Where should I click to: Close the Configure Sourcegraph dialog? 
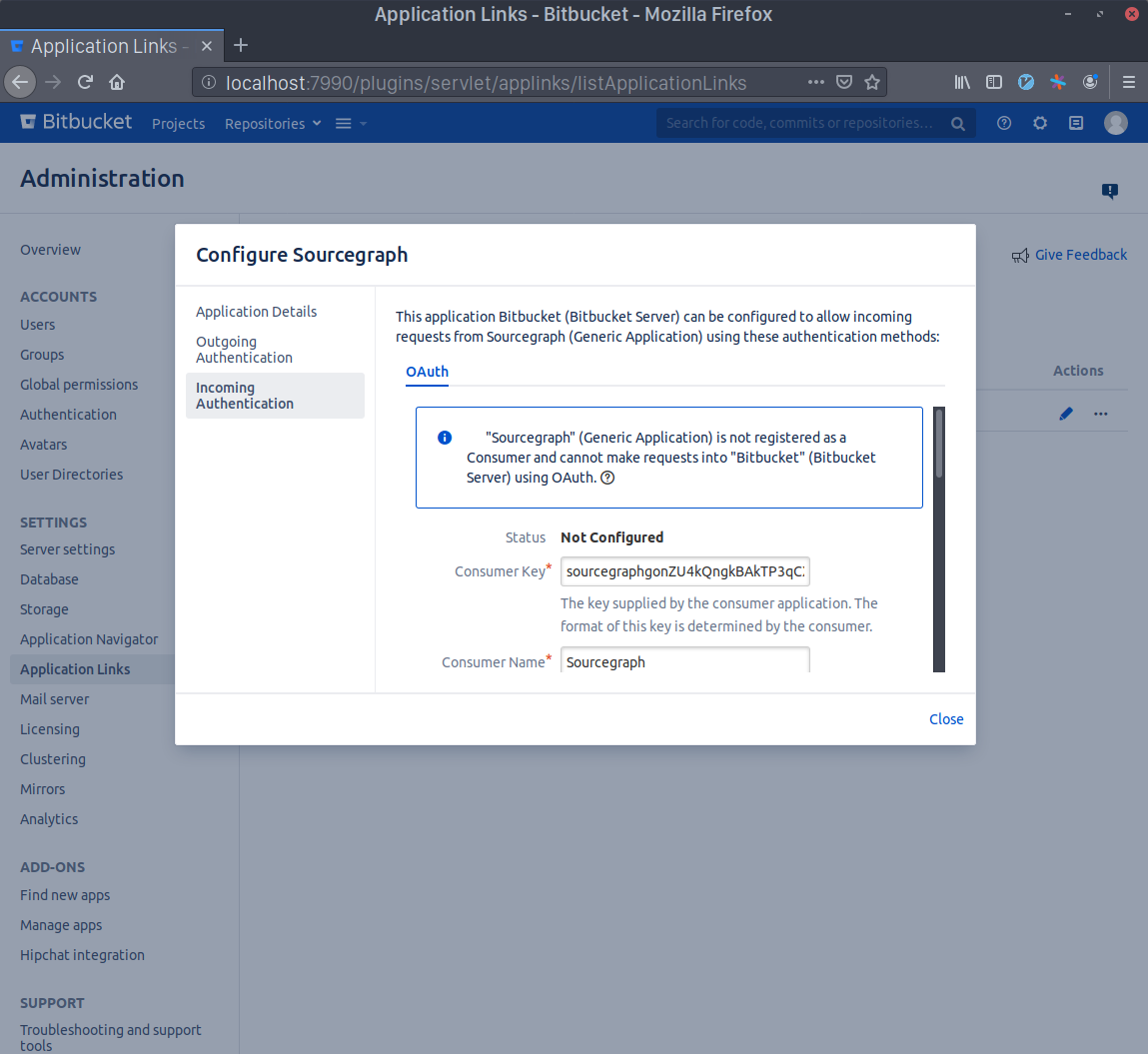click(x=946, y=719)
